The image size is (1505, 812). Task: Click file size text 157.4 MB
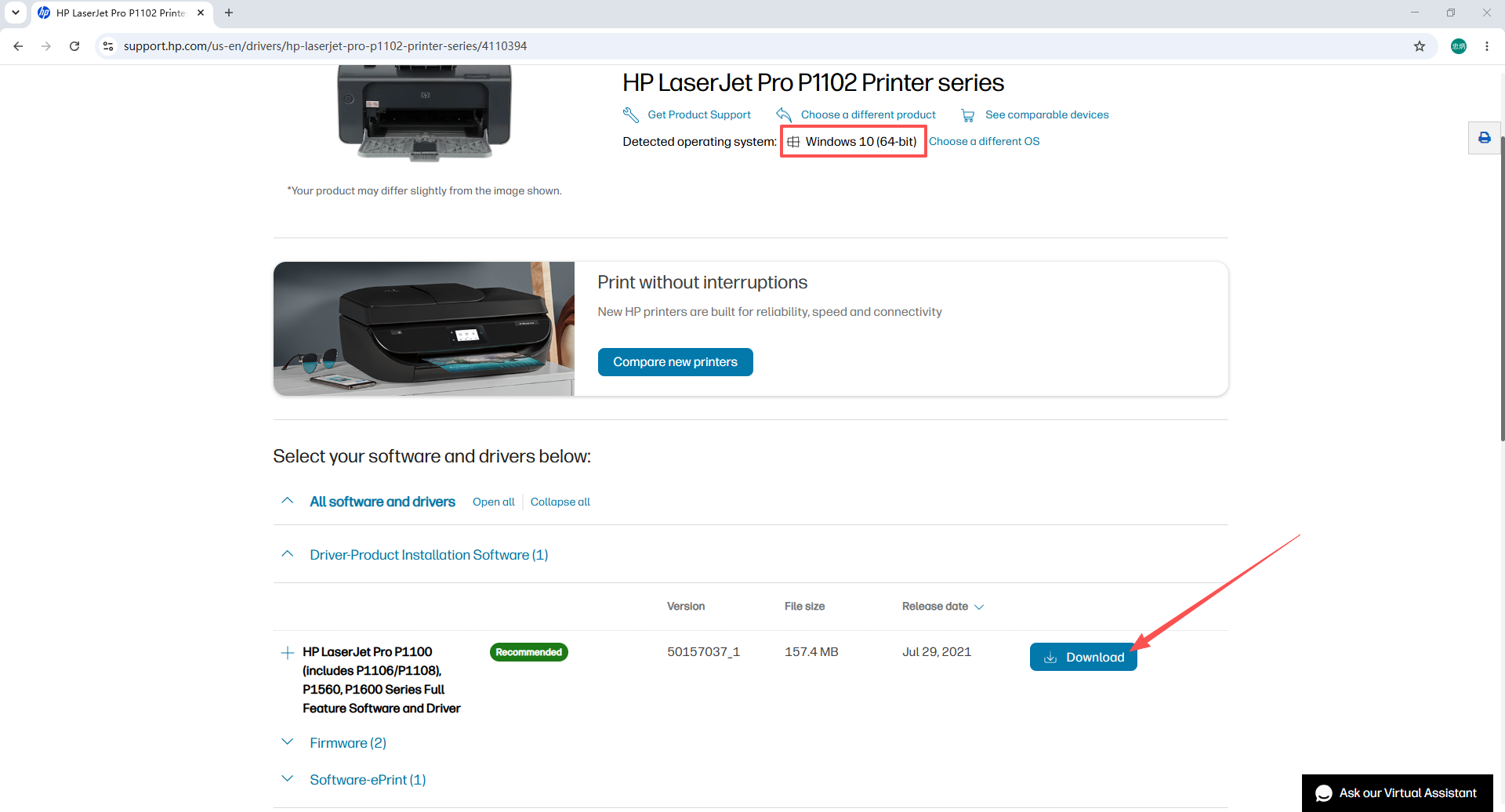tap(811, 652)
